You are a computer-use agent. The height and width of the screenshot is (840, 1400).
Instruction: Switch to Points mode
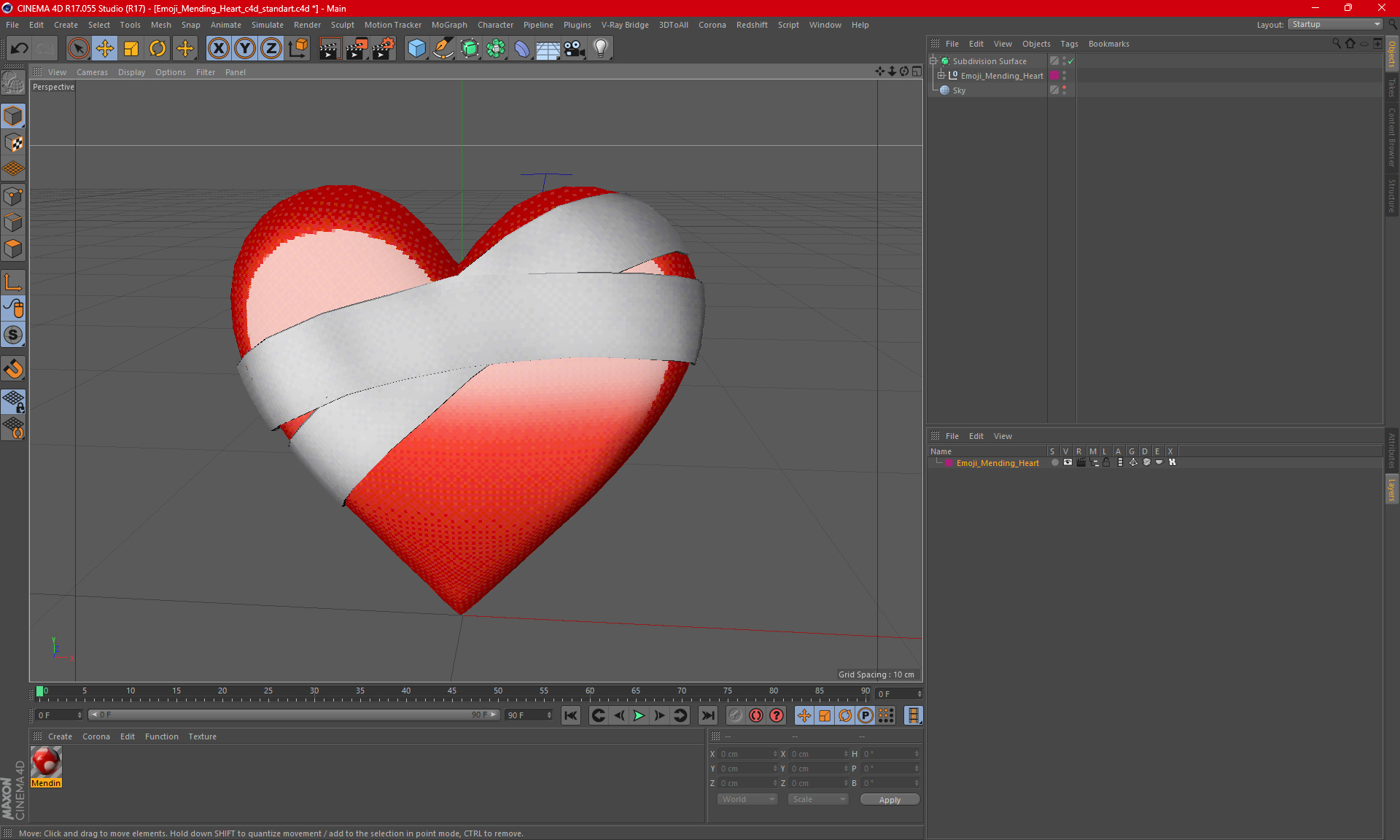coord(13,196)
